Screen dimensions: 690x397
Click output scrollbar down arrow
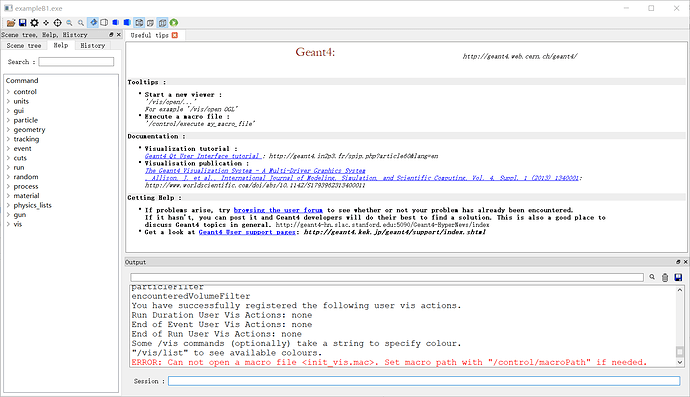pos(680,363)
